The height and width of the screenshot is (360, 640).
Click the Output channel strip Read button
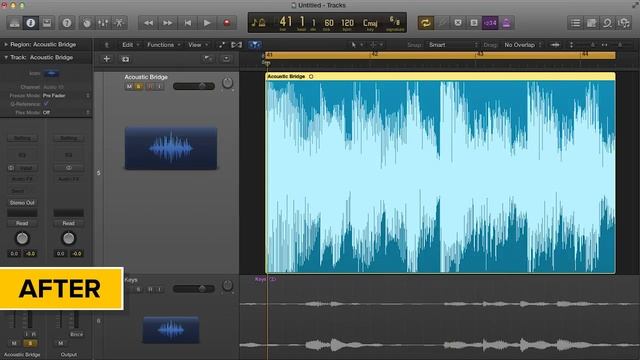(68, 223)
